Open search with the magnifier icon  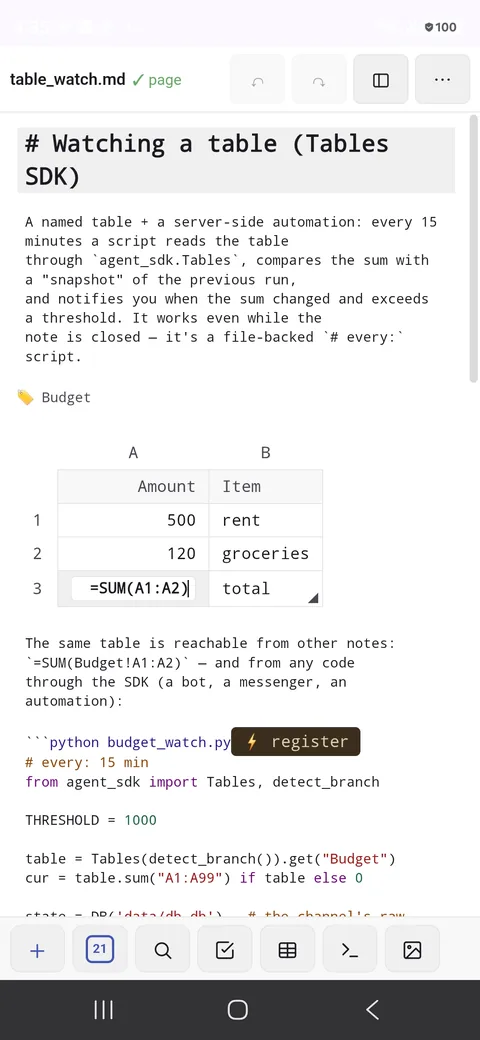coord(162,950)
